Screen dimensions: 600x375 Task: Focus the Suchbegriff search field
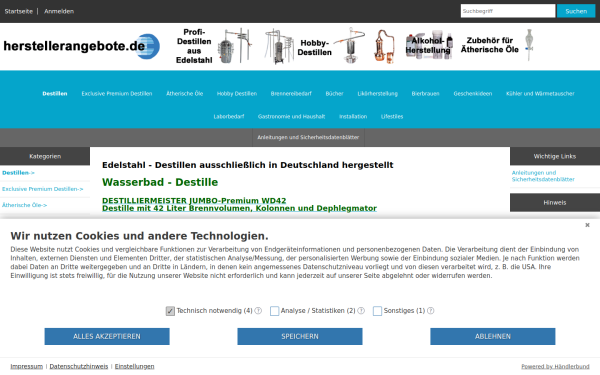coord(508,11)
